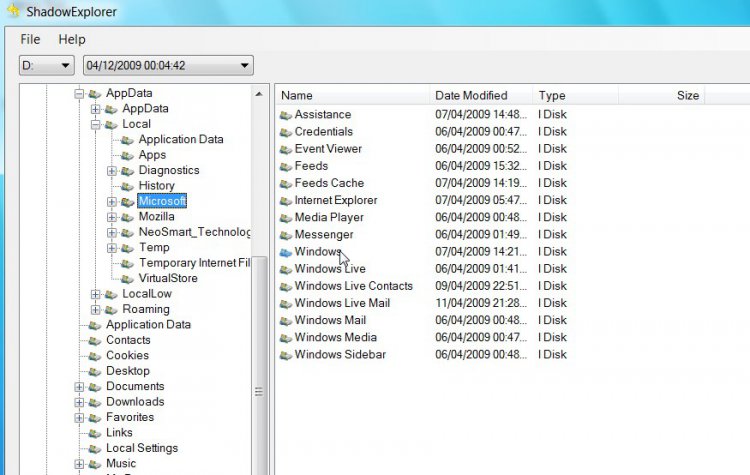This screenshot has width=750, height=475.
Task: Open the Help menu
Action: click(x=72, y=39)
